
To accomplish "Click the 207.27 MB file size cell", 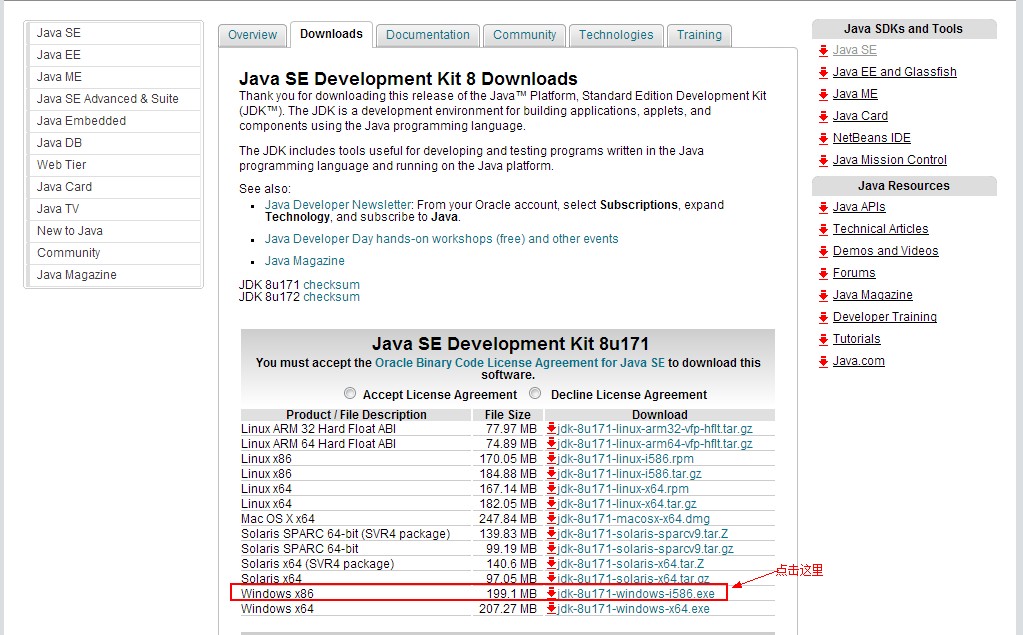I will click(508, 609).
